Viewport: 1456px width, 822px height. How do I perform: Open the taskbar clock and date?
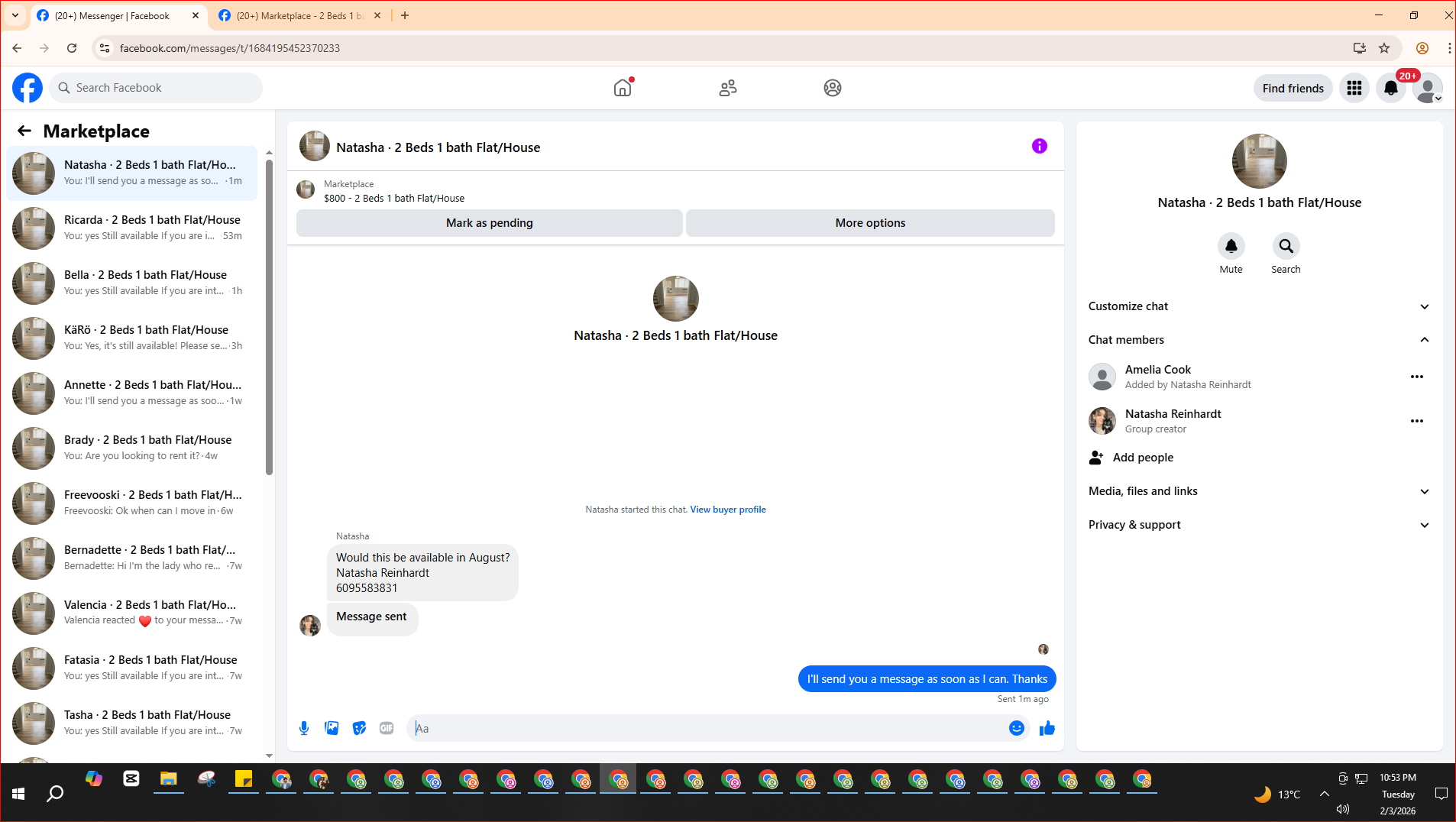pyautogui.click(x=1397, y=794)
